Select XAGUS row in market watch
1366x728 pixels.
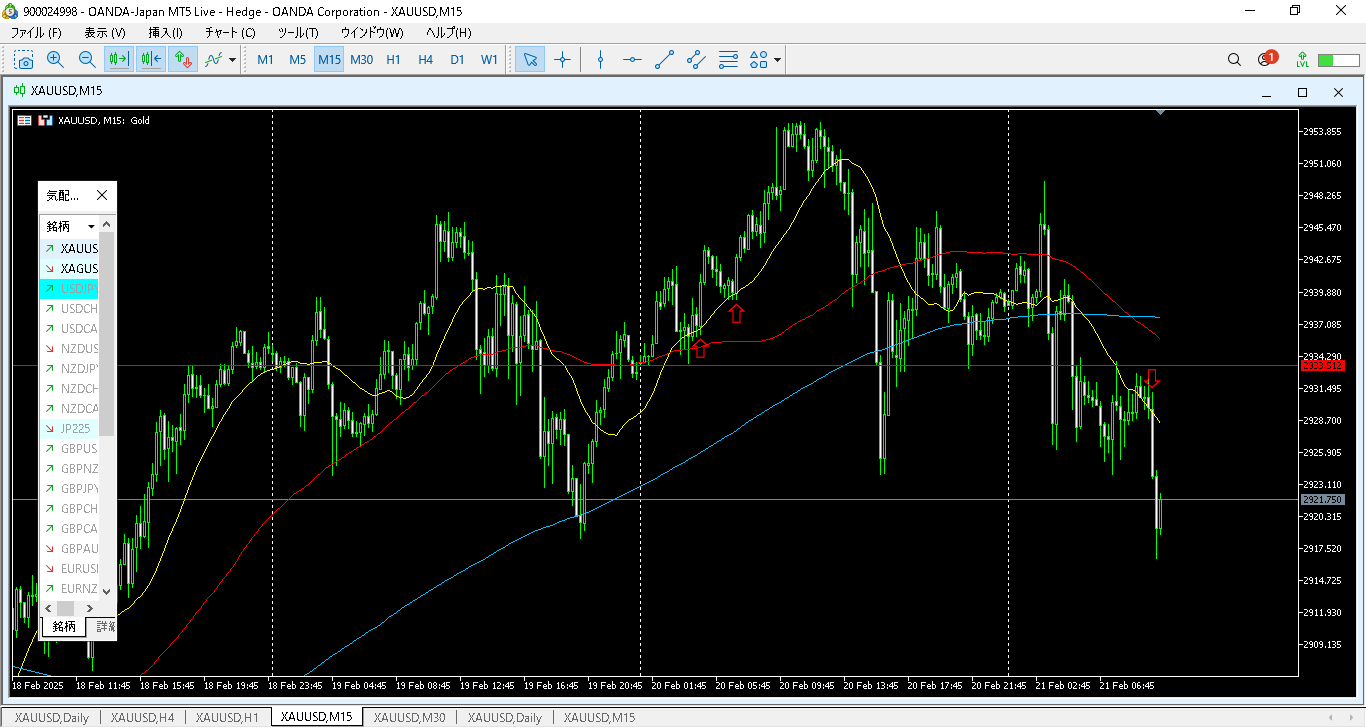point(70,268)
